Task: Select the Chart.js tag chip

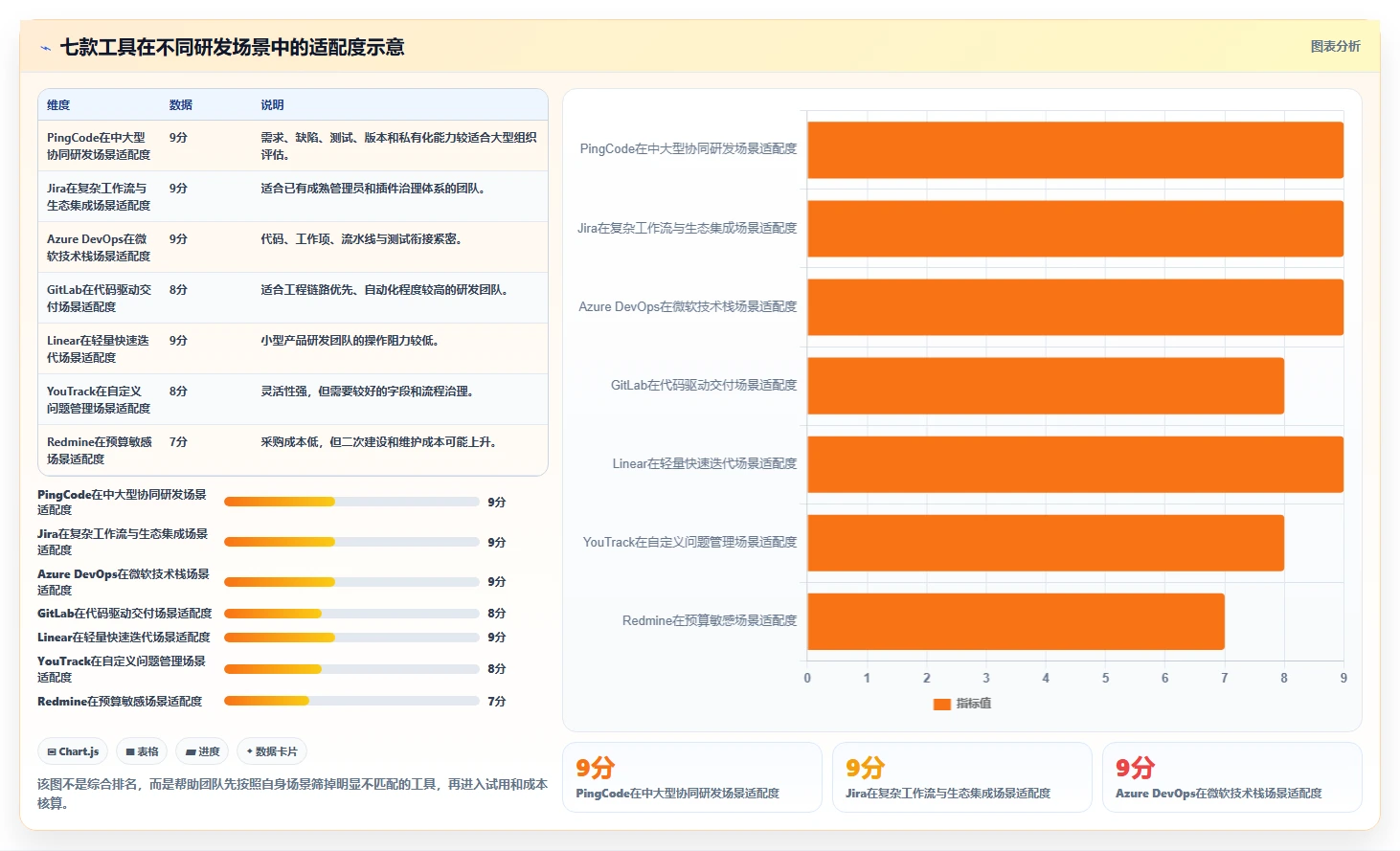Action: (73, 751)
